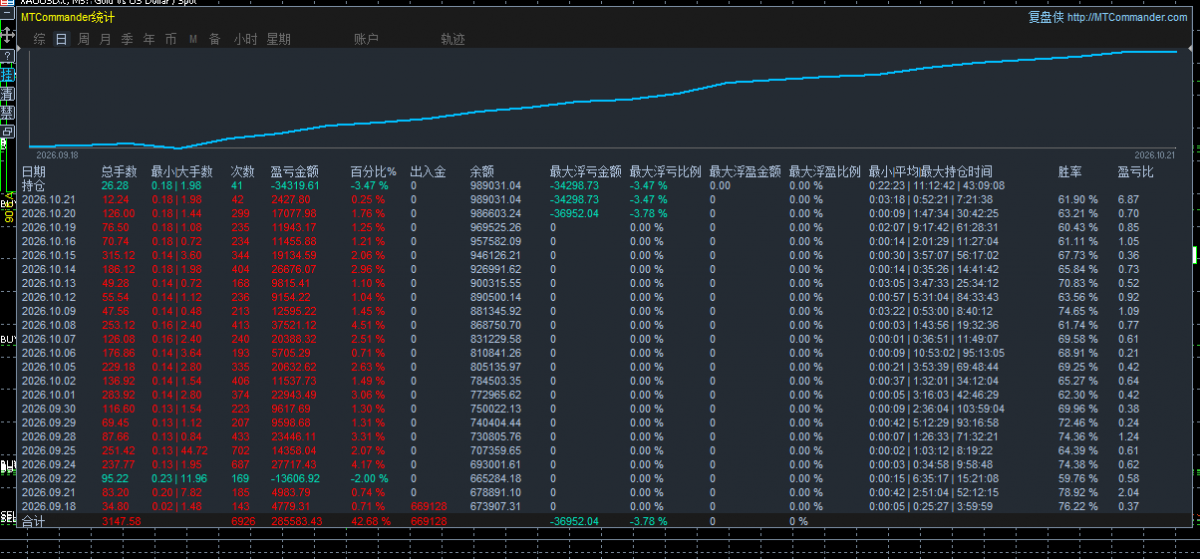This screenshot has width=1200, height=559.
Task: Switch to the 综 summary tab
Action: pos(39,39)
